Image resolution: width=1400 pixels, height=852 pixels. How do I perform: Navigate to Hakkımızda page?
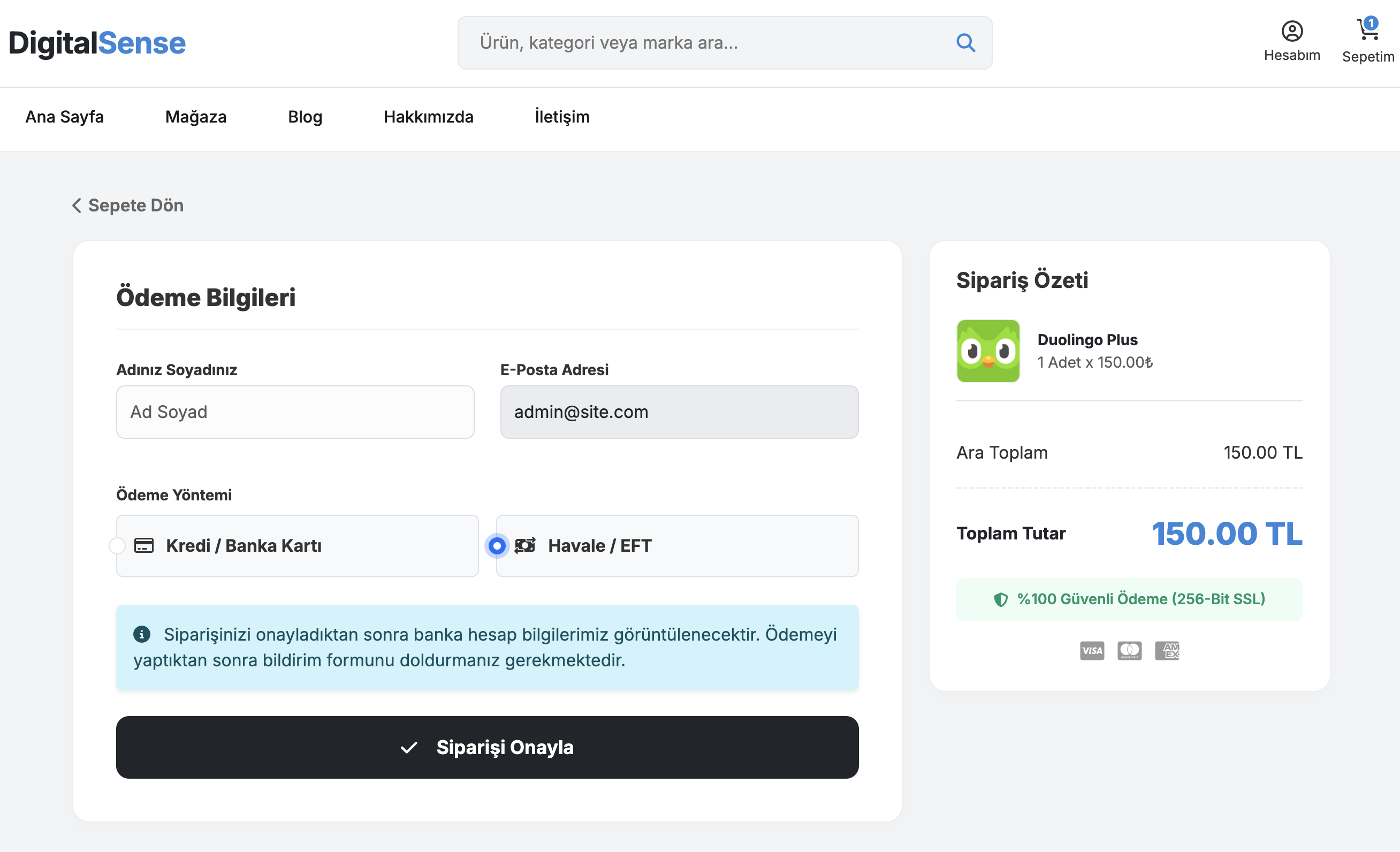tap(429, 117)
